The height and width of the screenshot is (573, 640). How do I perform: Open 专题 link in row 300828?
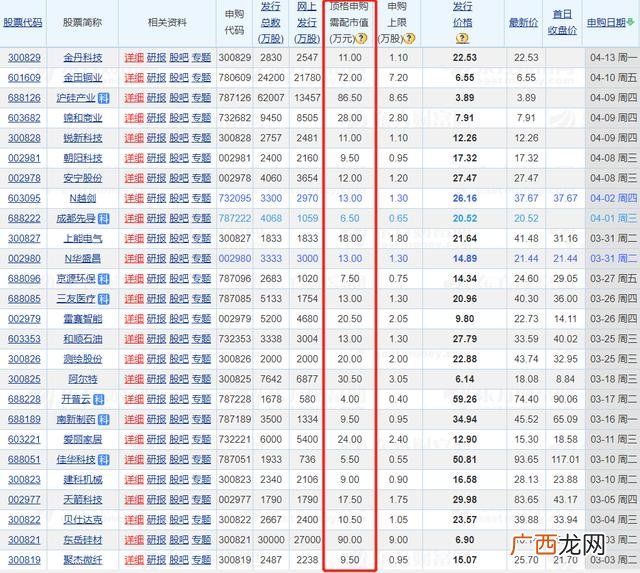pyautogui.click(x=201, y=138)
